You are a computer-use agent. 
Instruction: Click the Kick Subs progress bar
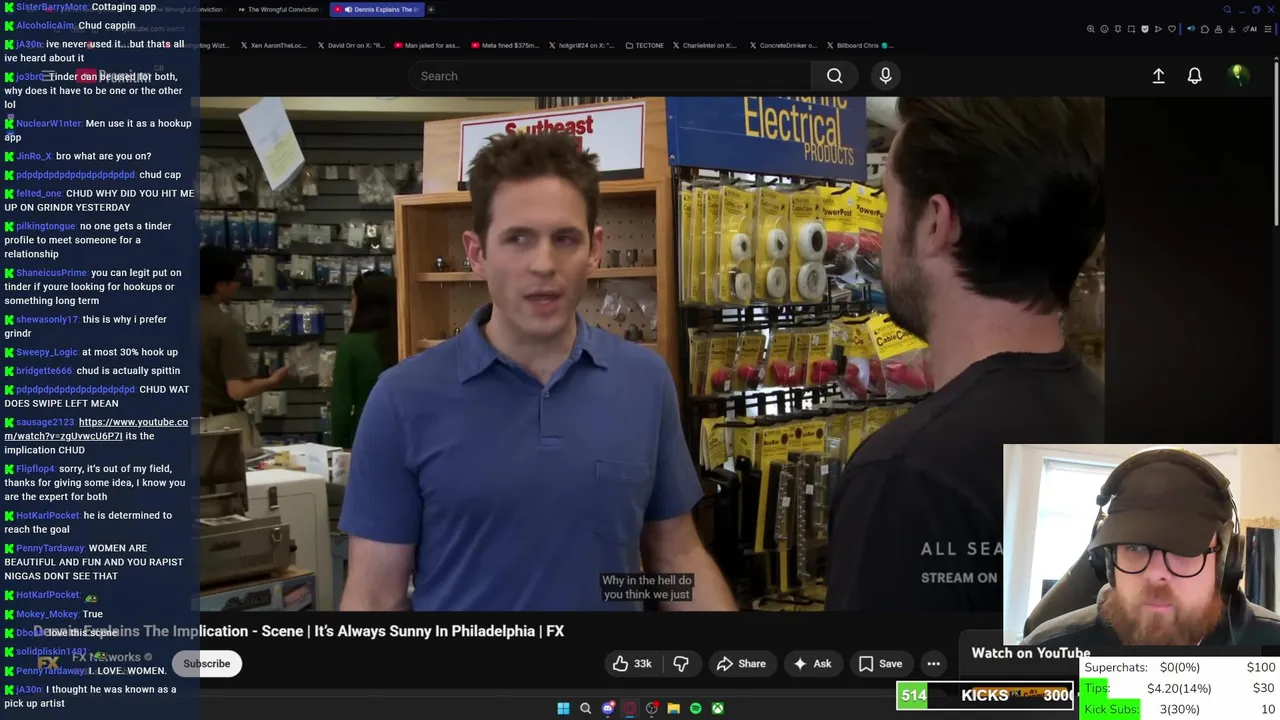coord(1179,709)
